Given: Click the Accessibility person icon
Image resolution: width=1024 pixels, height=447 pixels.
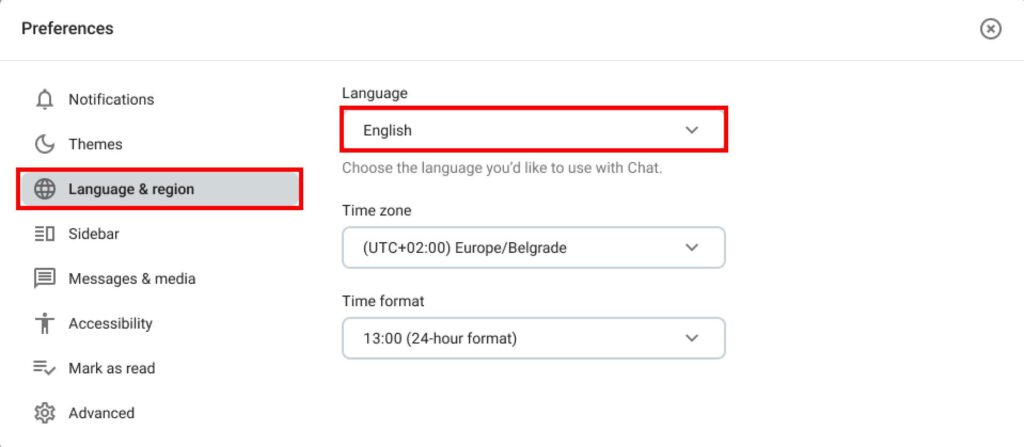Looking at the screenshot, I should (x=44, y=324).
